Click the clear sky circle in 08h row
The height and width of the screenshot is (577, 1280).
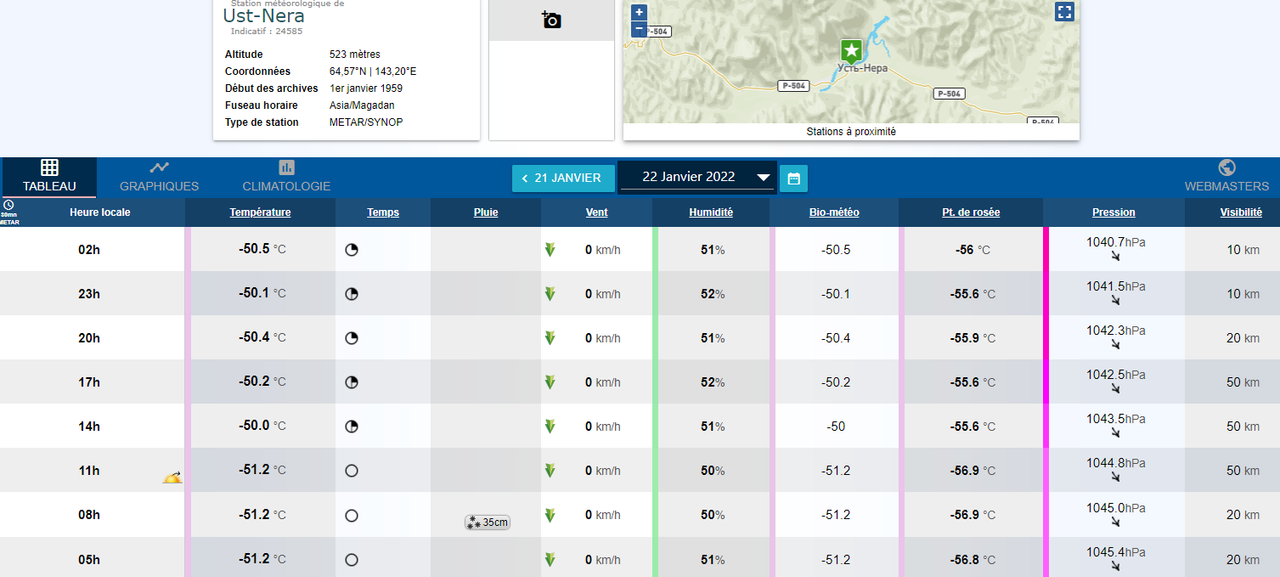[x=351, y=515]
